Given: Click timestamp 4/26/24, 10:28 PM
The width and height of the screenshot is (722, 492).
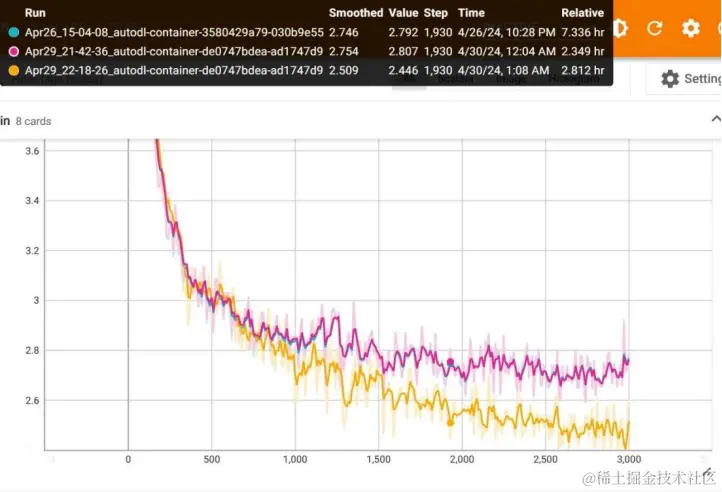Looking at the screenshot, I should (507, 32).
